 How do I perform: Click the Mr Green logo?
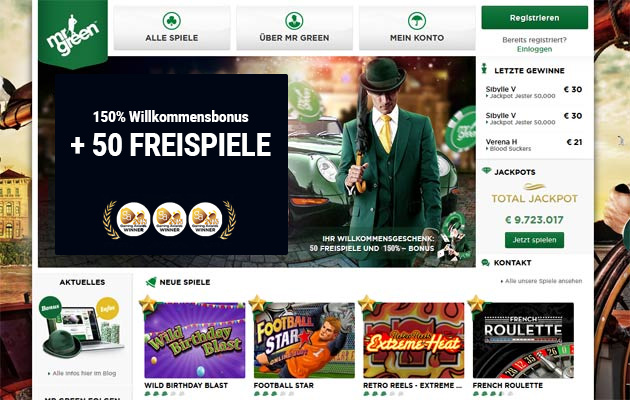coord(73,34)
